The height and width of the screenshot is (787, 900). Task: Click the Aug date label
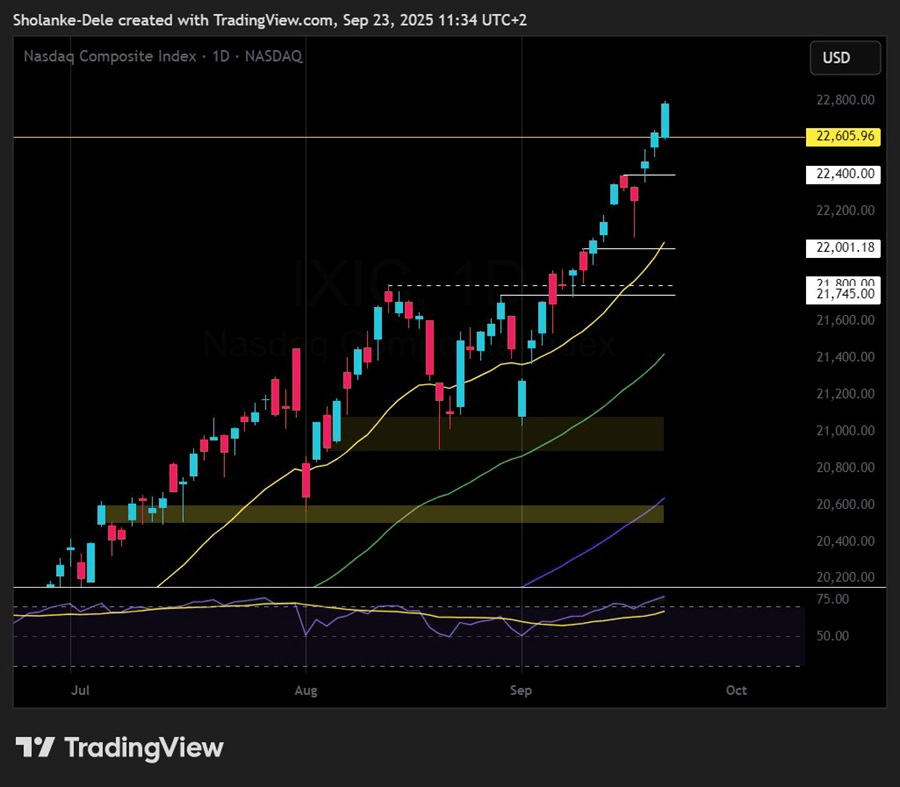pyautogui.click(x=306, y=690)
